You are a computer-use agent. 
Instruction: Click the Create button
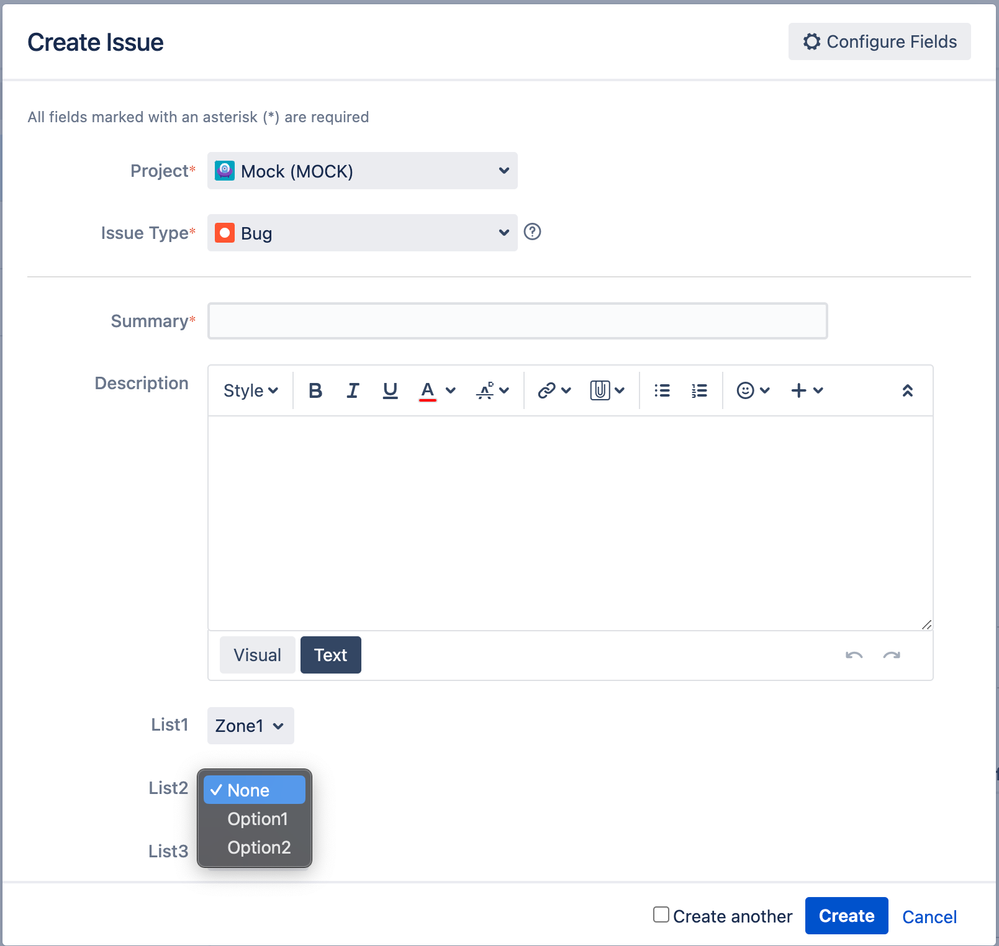(846, 915)
